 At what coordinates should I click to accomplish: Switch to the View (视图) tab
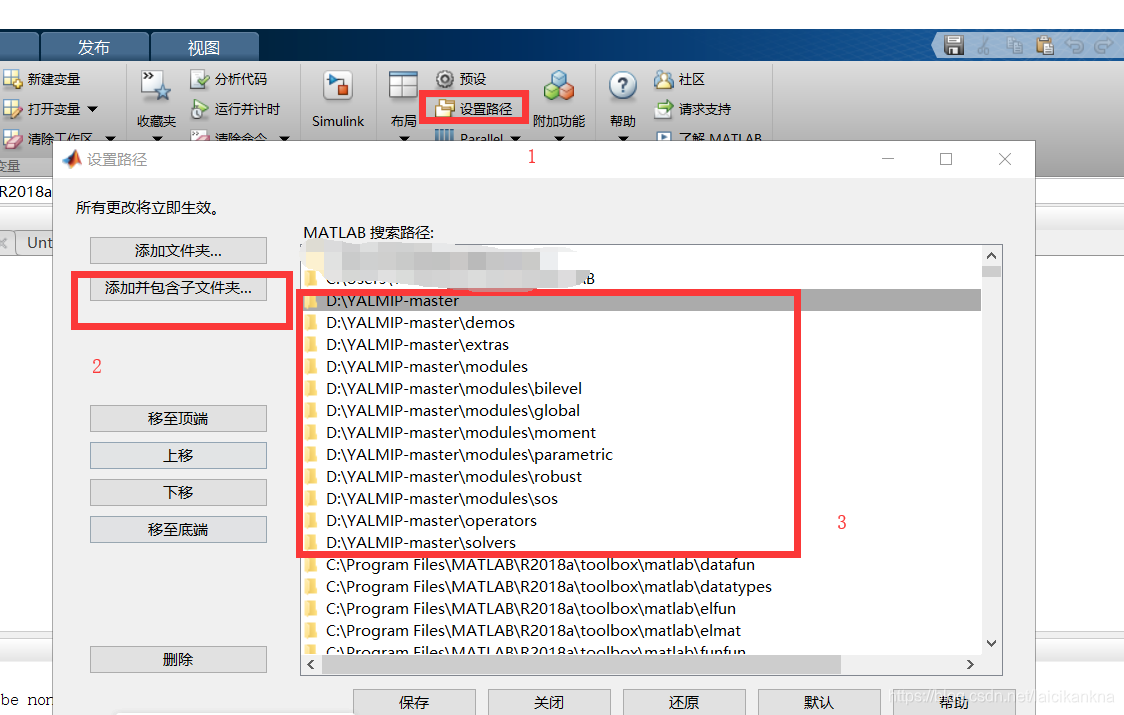[204, 47]
